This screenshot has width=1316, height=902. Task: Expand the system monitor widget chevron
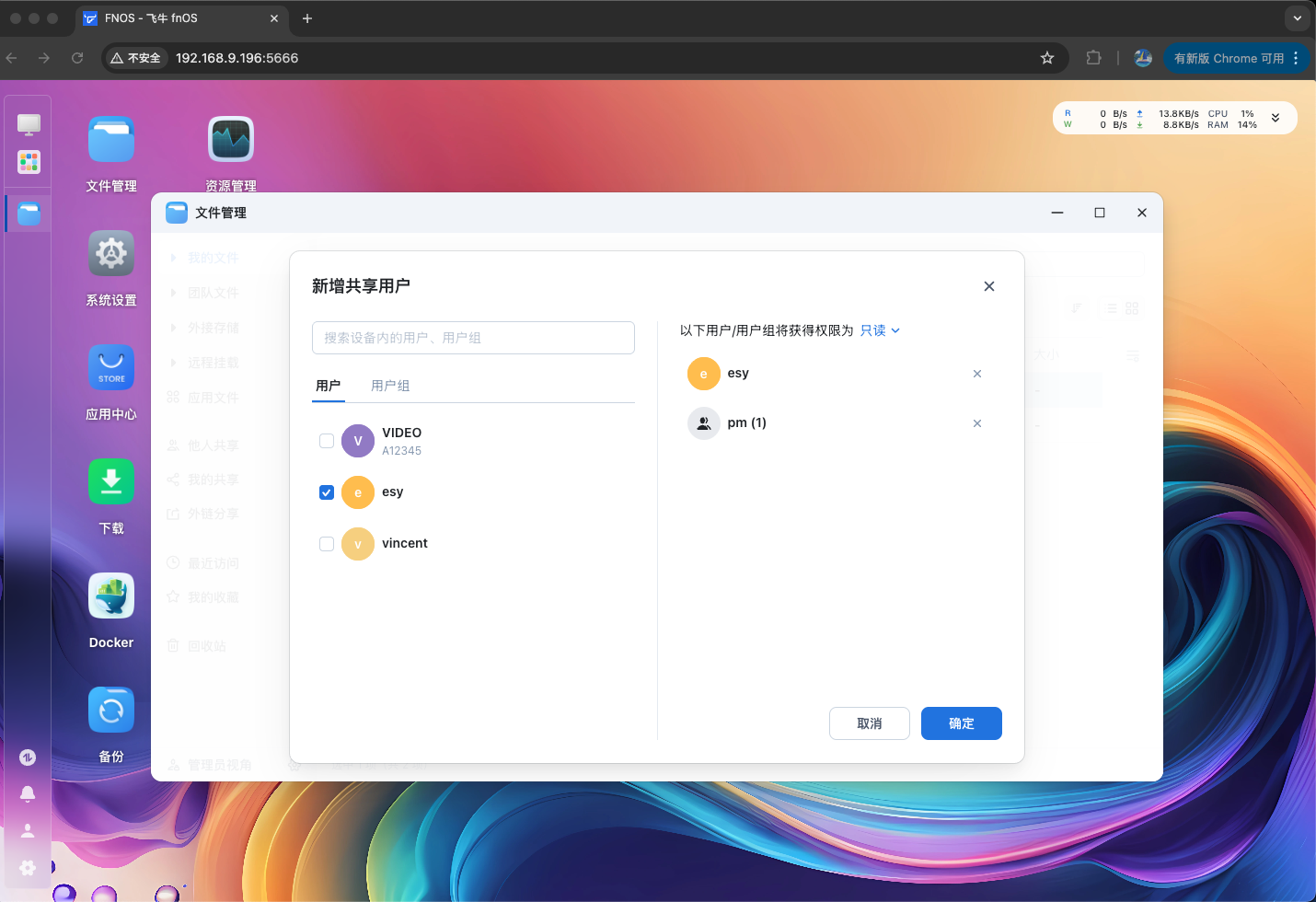point(1276,118)
